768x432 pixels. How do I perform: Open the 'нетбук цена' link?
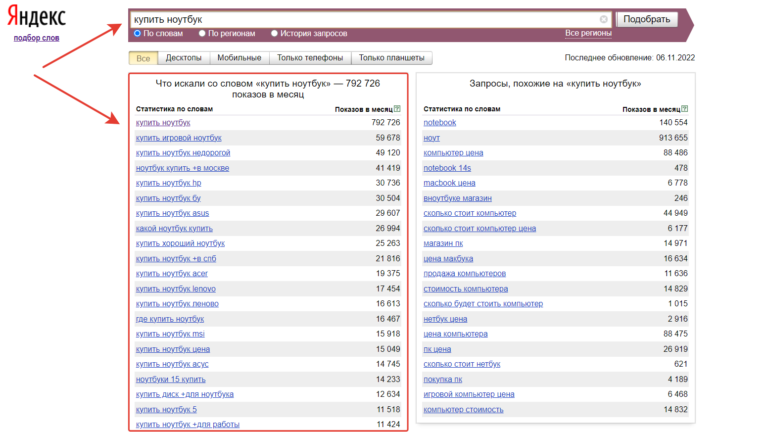point(445,319)
